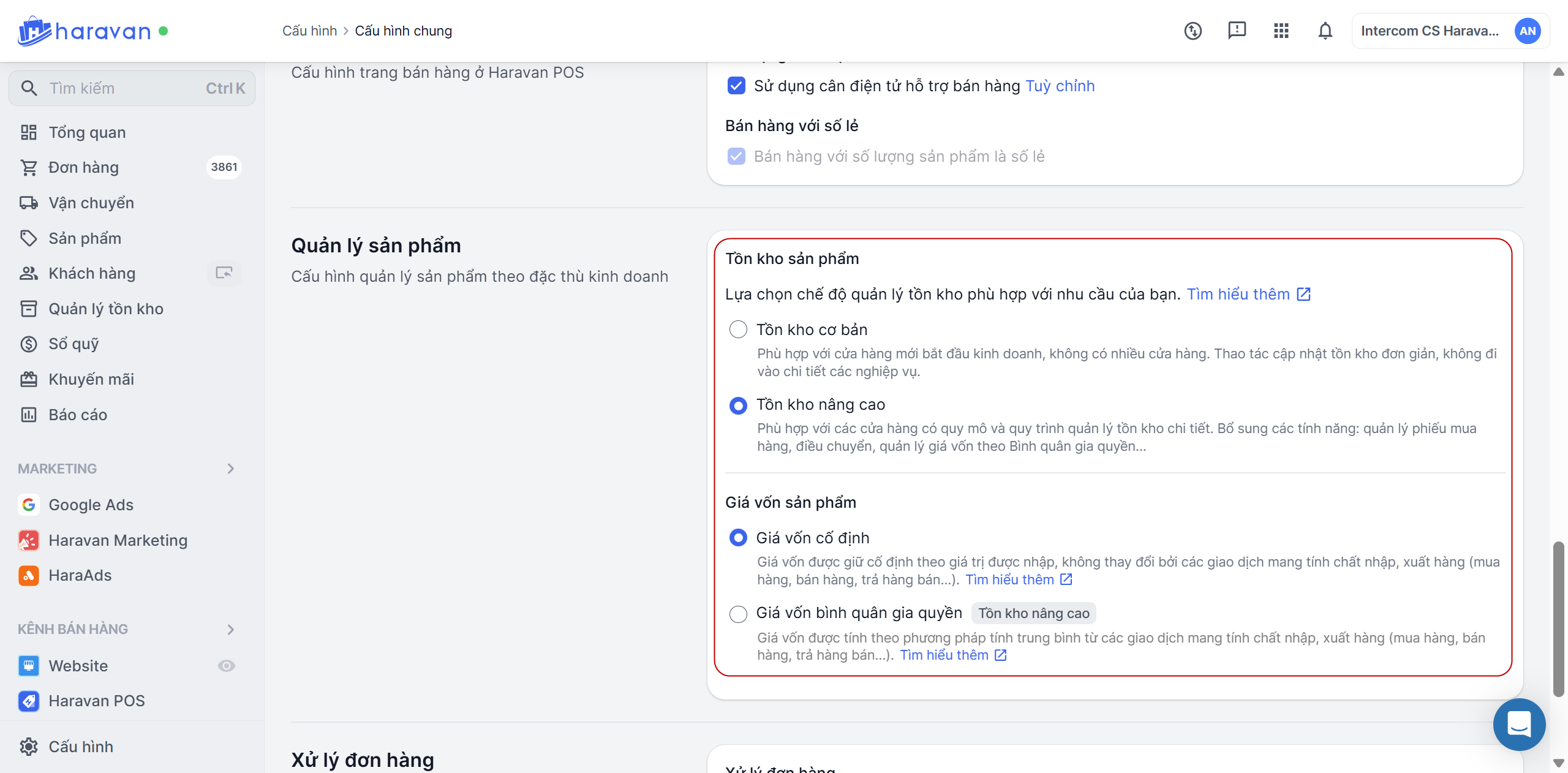The image size is (1568, 773).
Task: Open the activity history clock icon
Action: tap(1193, 31)
